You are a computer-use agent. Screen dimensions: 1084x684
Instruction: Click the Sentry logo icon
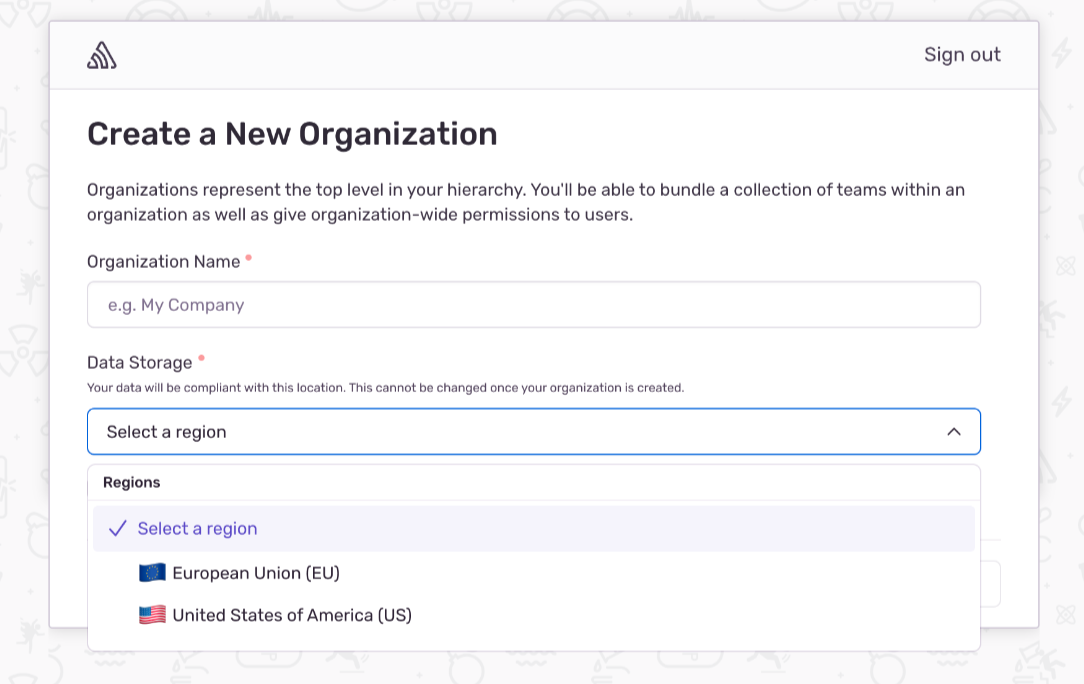pos(102,56)
